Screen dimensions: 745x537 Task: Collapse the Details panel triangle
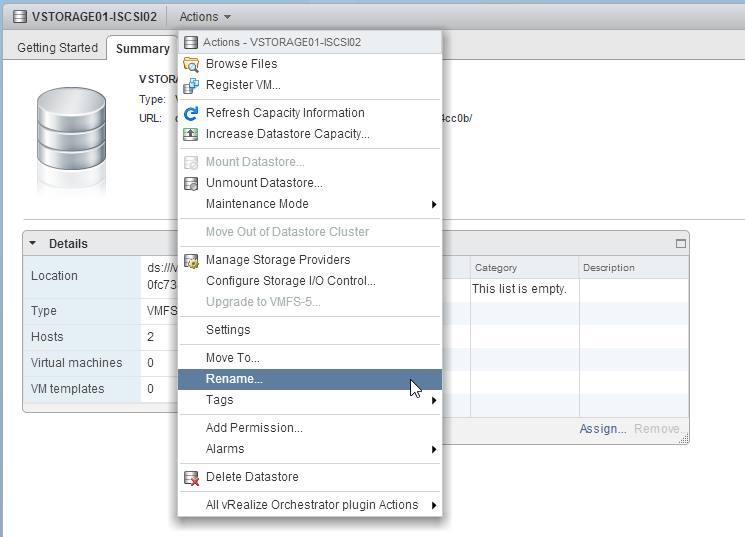click(x=32, y=243)
